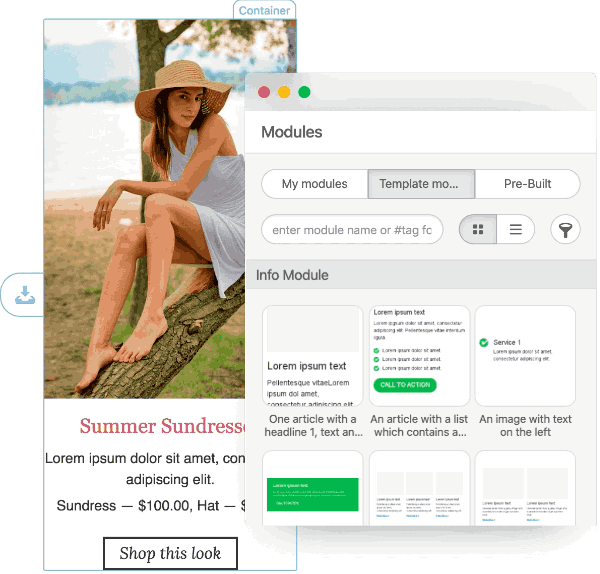This screenshot has width=600, height=574.
Task: Click the download/save module icon
Action: (x=25, y=295)
